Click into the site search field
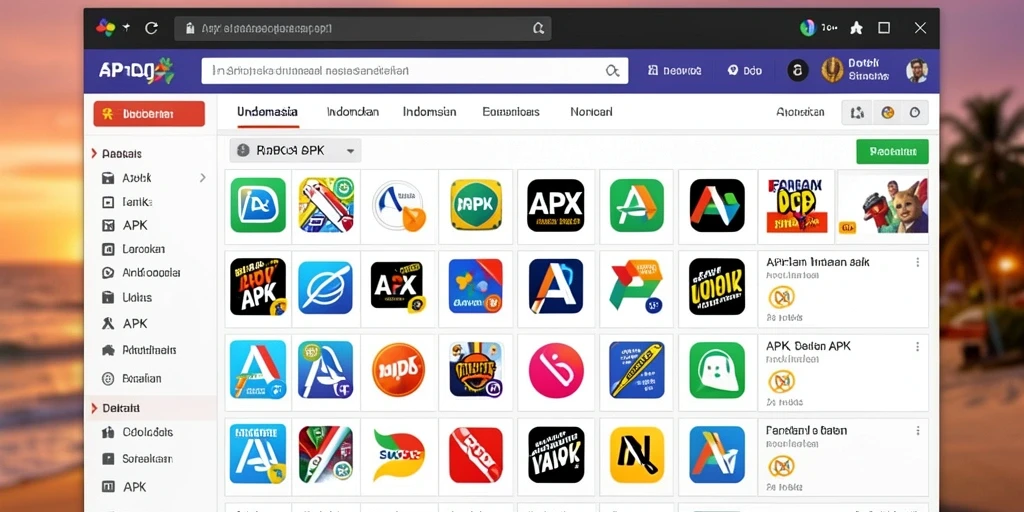This screenshot has width=1024, height=512. coord(415,71)
